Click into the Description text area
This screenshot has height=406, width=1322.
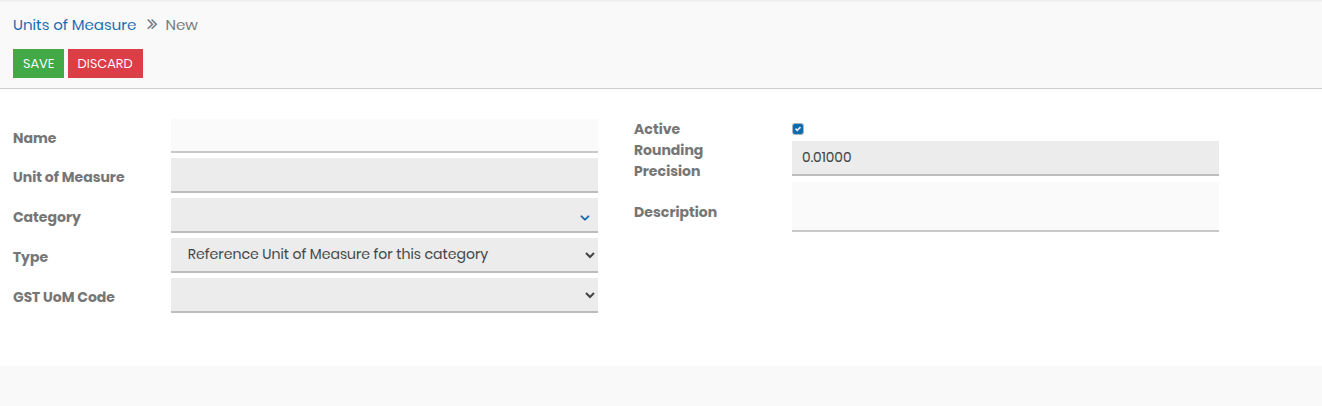pyautogui.click(x=1004, y=207)
